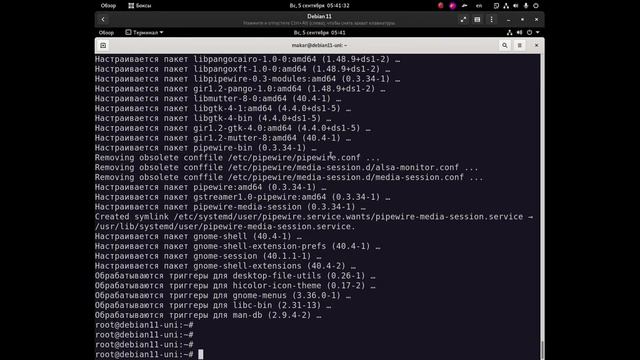
Task: Click the terminal cursor at last prompt
Action: 200,354
